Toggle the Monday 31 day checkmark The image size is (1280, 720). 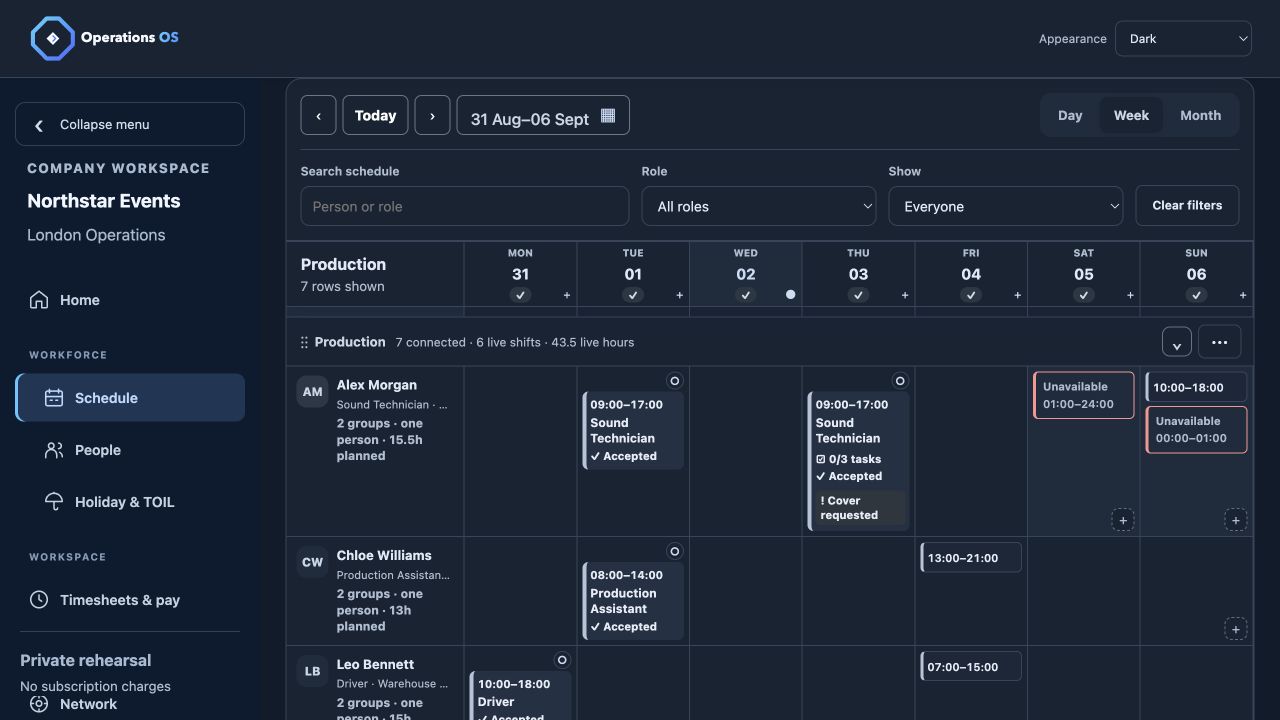pyautogui.click(x=520, y=295)
